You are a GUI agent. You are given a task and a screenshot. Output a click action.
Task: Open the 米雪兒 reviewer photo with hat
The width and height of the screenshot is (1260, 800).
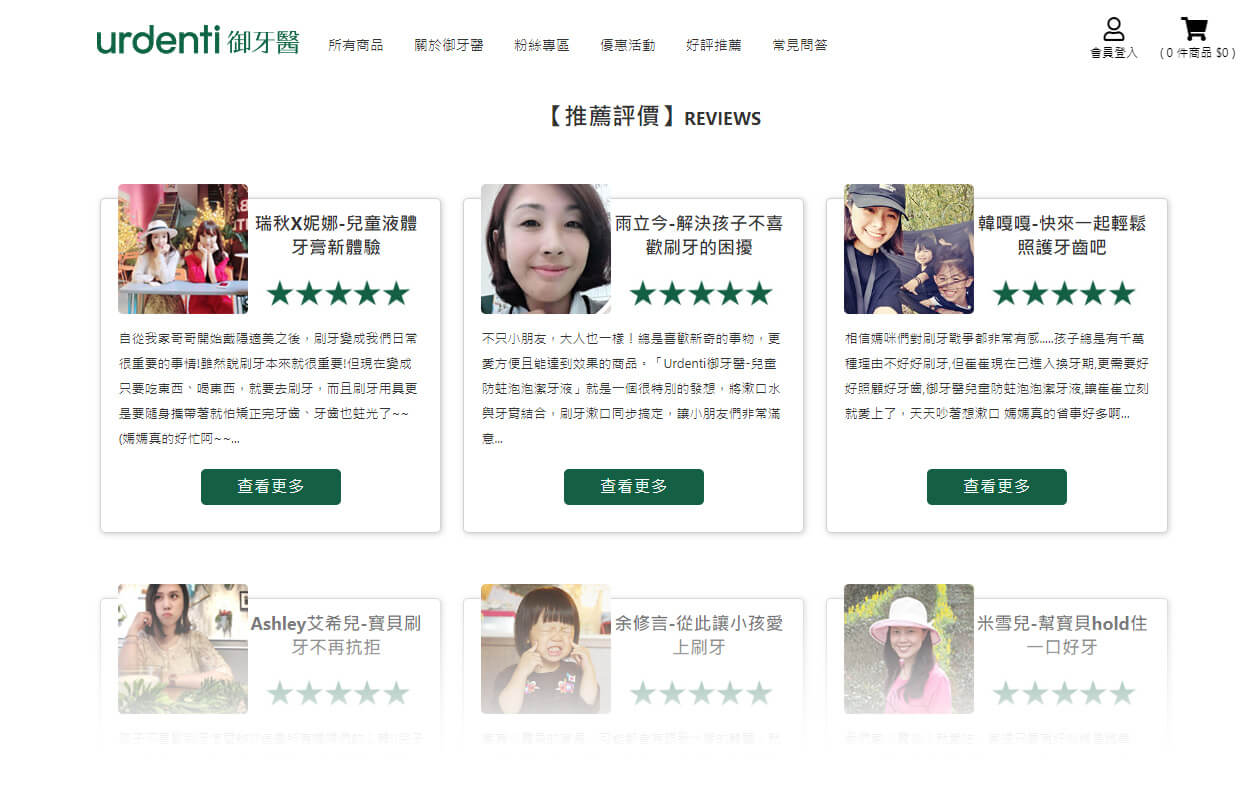click(x=909, y=649)
